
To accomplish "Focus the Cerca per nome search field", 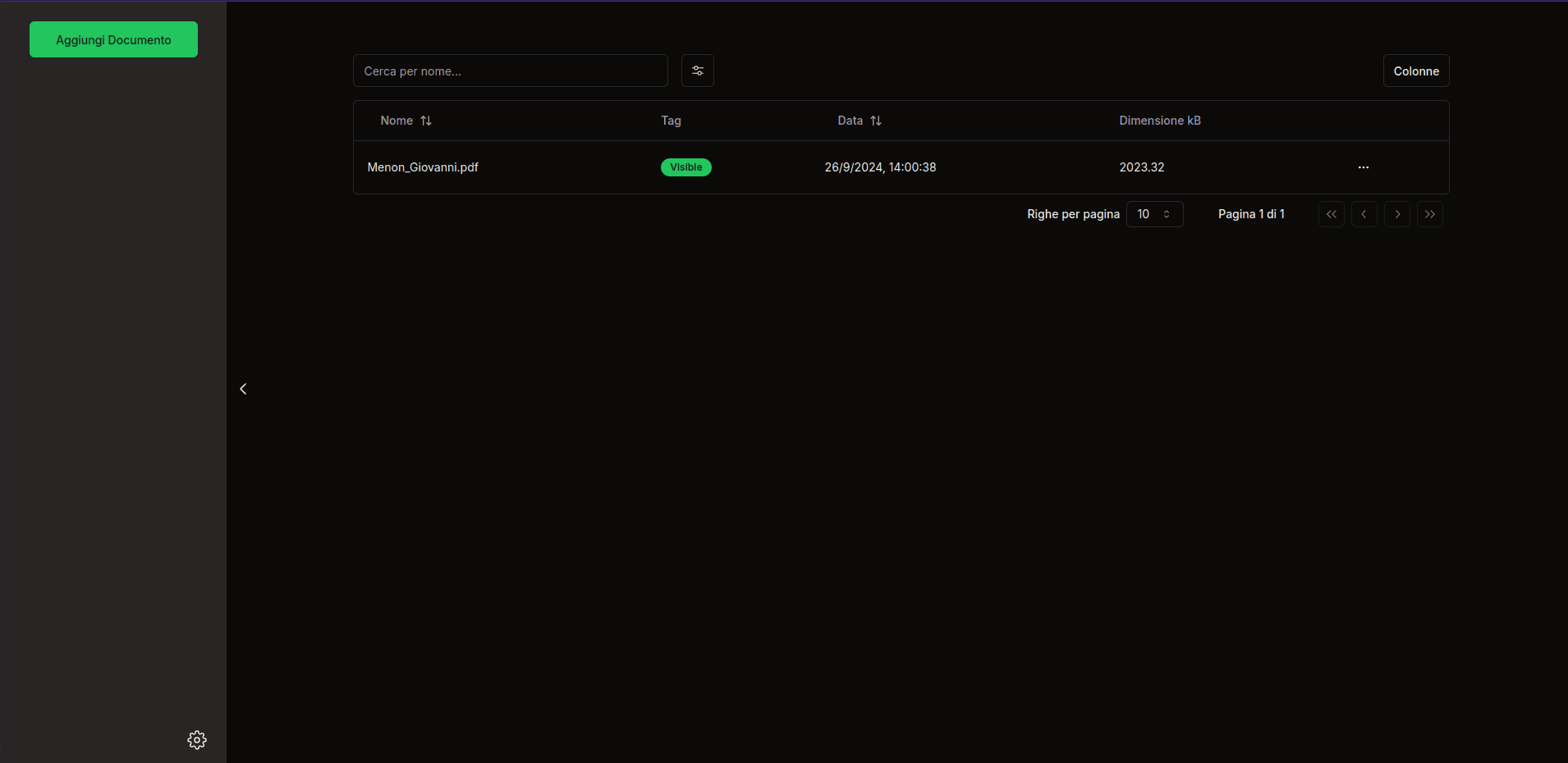I will 510,71.
